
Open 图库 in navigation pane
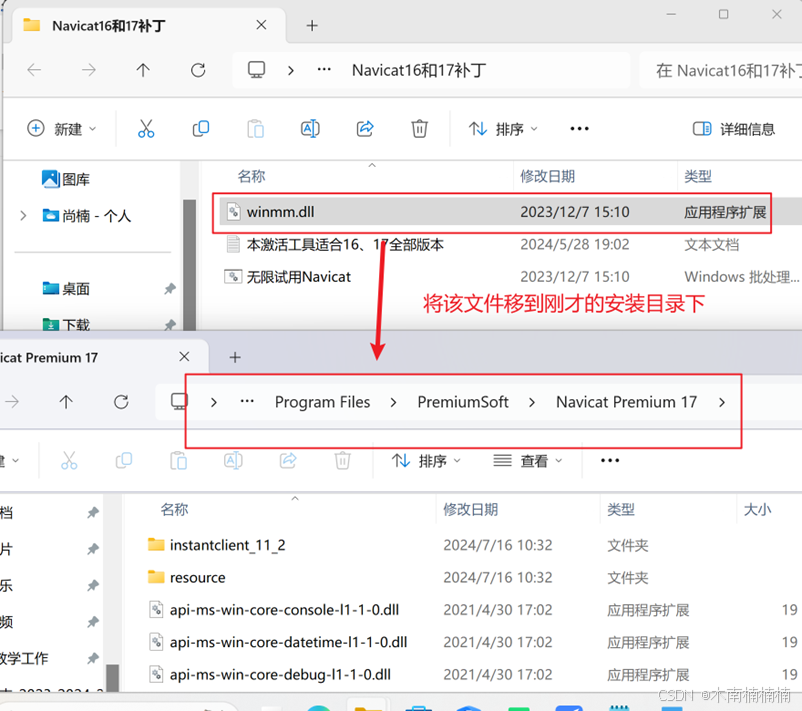66,179
